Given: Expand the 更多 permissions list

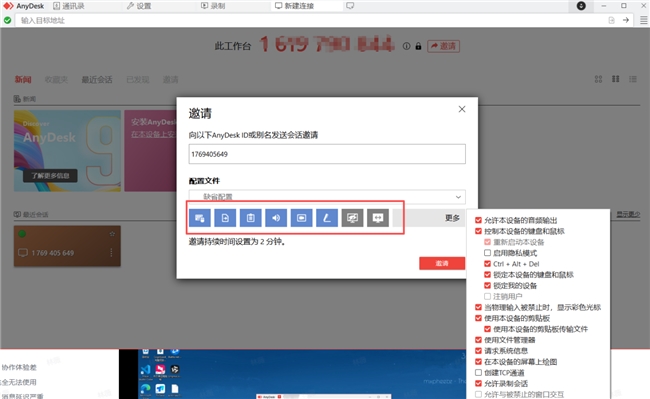Looking at the screenshot, I should coord(452,218).
